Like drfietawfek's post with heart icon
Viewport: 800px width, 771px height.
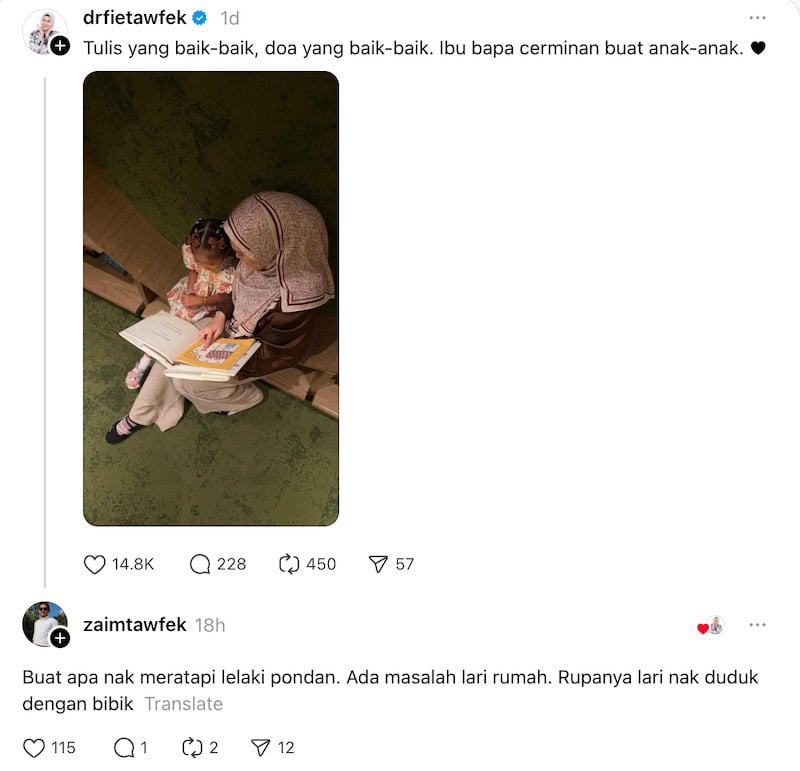coord(94,564)
